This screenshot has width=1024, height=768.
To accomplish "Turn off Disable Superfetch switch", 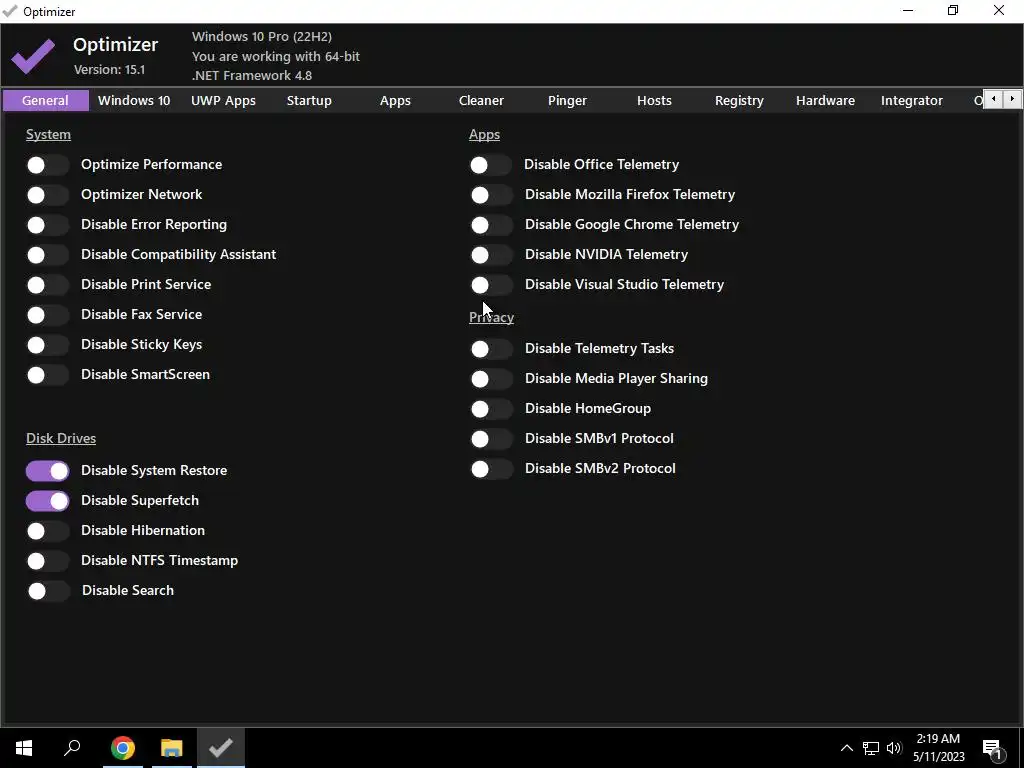I will pyautogui.click(x=47, y=501).
